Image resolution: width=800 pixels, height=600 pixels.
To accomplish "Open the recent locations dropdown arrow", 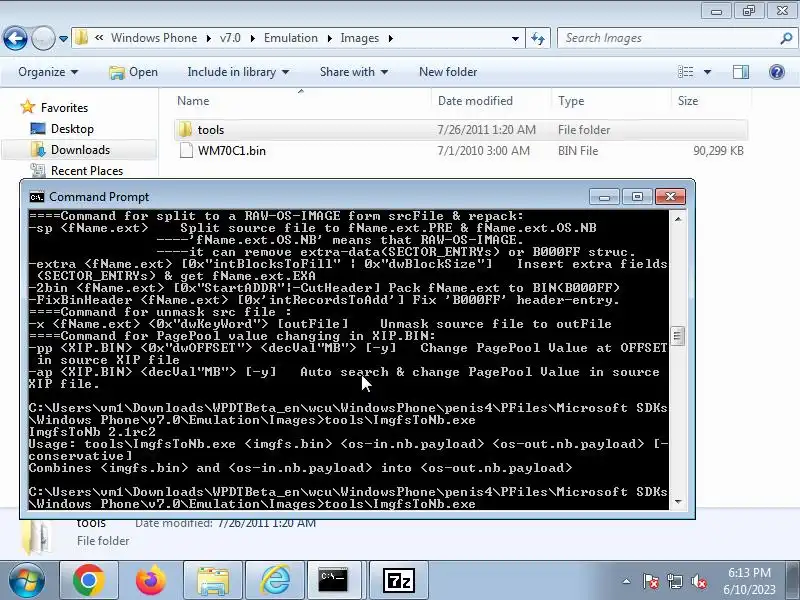I will (x=63, y=39).
